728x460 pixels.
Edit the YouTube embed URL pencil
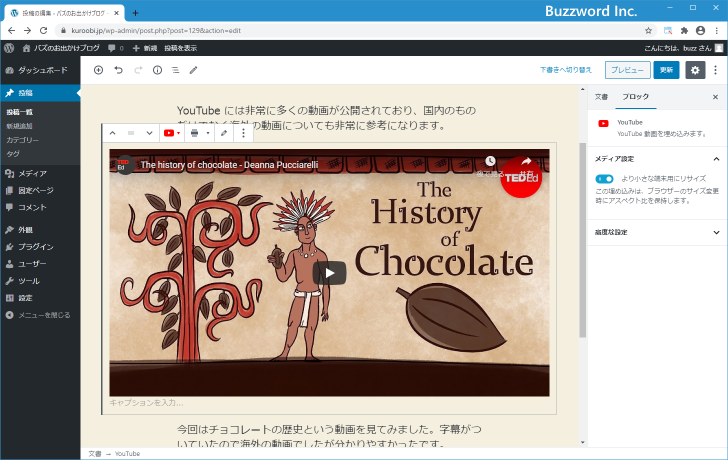tap(224, 133)
